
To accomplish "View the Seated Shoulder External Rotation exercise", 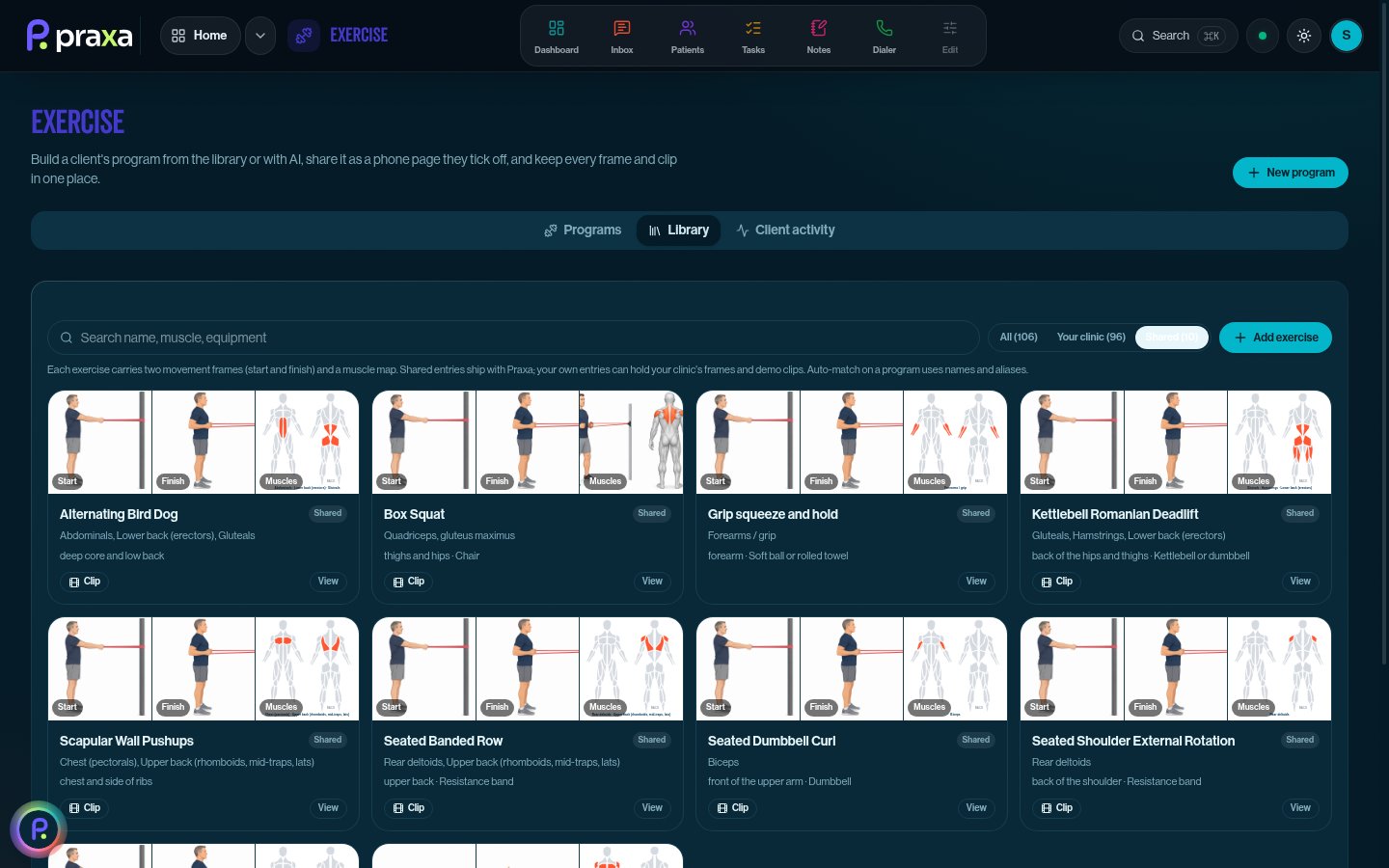I will click(x=1300, y=808).
